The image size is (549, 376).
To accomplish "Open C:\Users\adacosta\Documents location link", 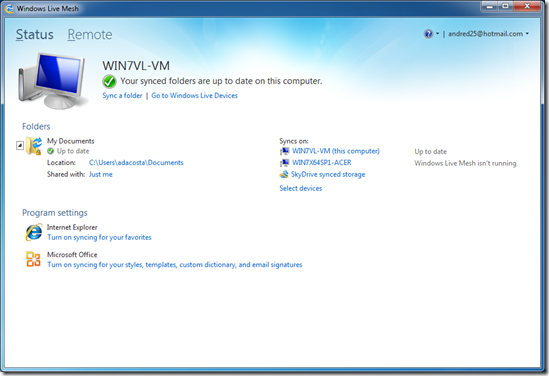I will click(x=136, y=162).
